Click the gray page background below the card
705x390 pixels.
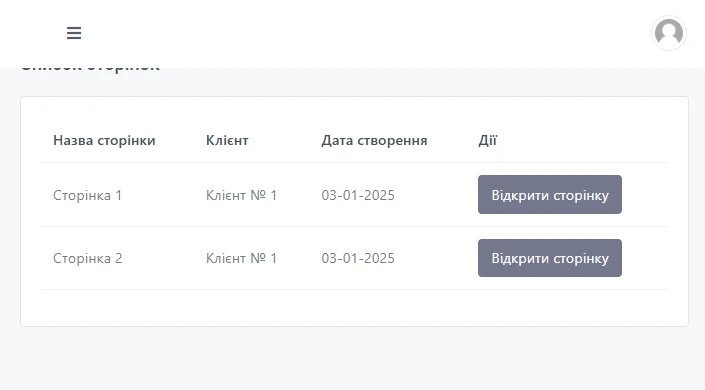(x=352, y=359)
